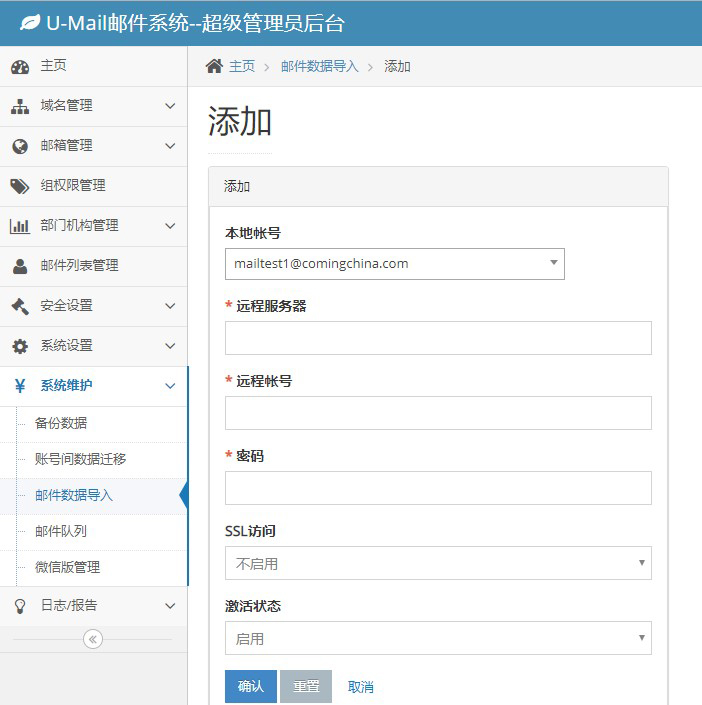Open the 激活状态 dropdown

click(438, 638)
